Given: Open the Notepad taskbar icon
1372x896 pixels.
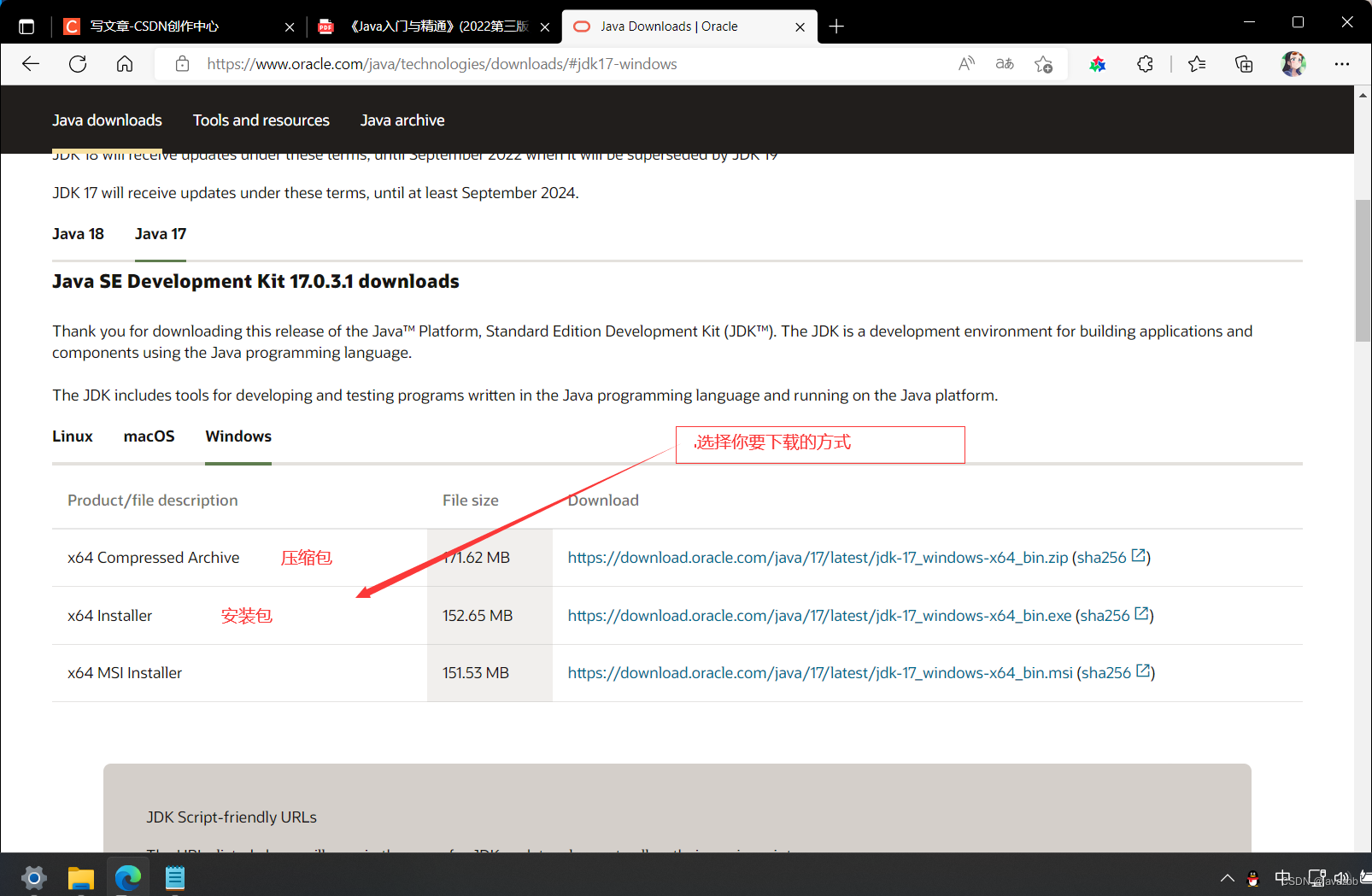Looking at the screenshot, I should coord(175,877).
